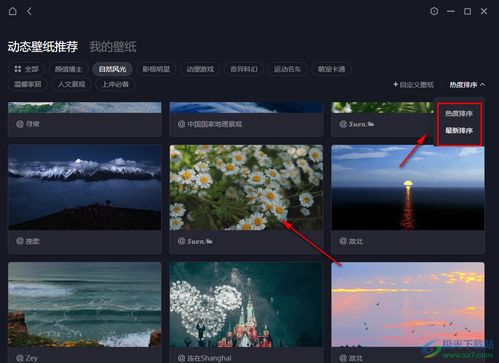The height and width of the screenshot is (363, 499).
Task: Select the 温馨家园 category filter
Action: [28, 84]
